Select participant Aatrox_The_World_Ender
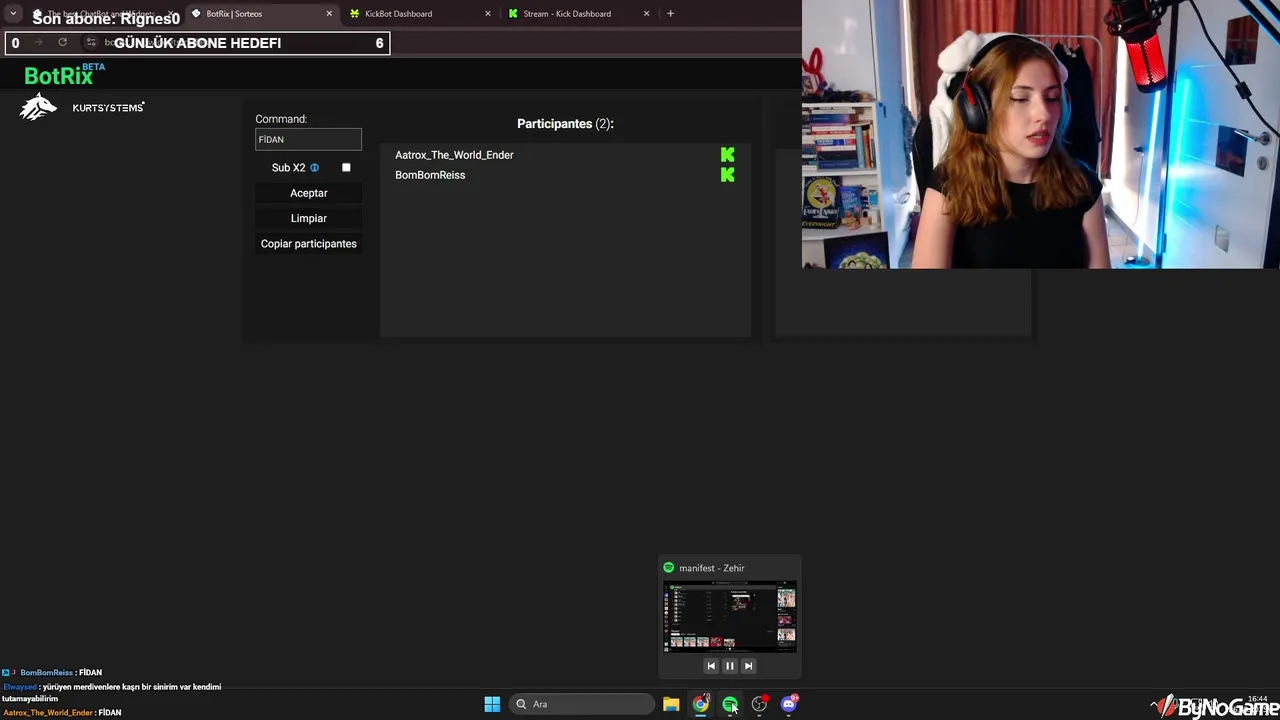 [454, 155]
